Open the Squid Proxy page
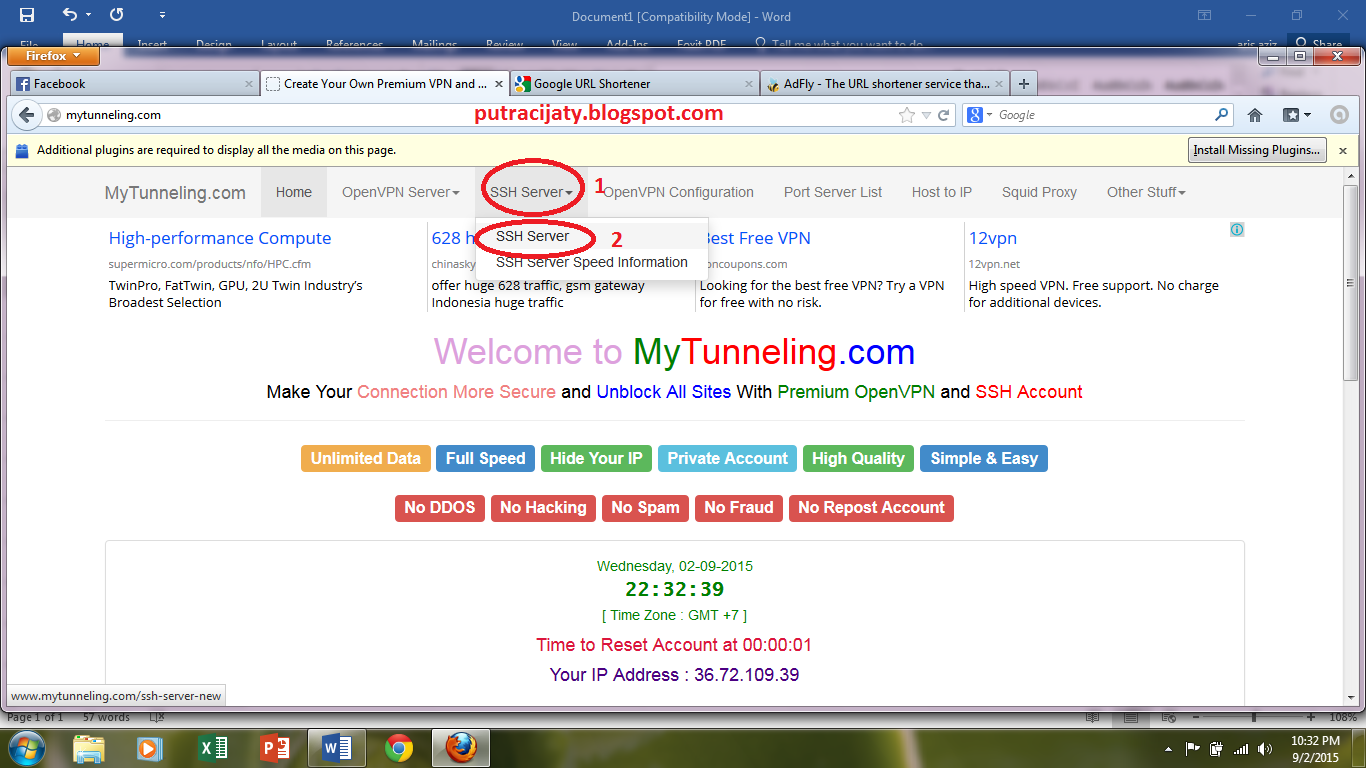This screenshot has height=768, width=1366. pyautogui.click(x=1039, y=192)
